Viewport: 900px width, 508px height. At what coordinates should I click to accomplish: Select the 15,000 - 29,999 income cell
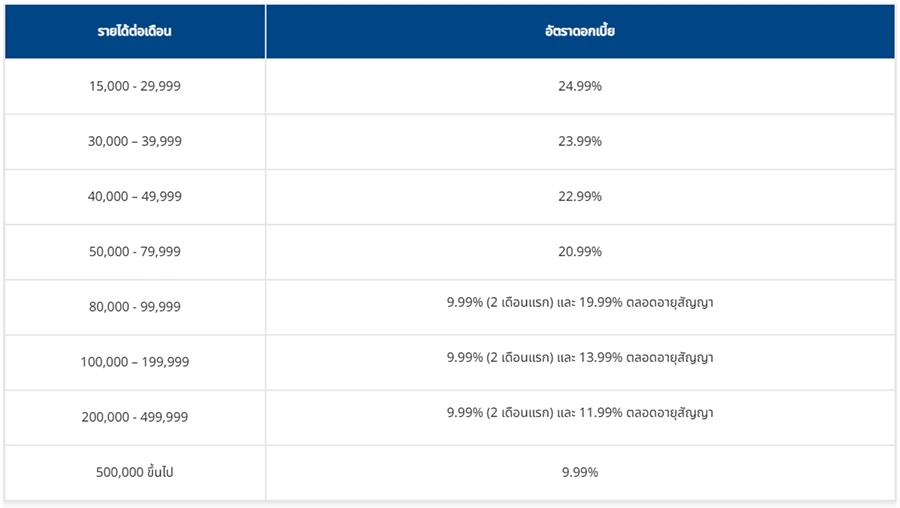click(135, 86)
